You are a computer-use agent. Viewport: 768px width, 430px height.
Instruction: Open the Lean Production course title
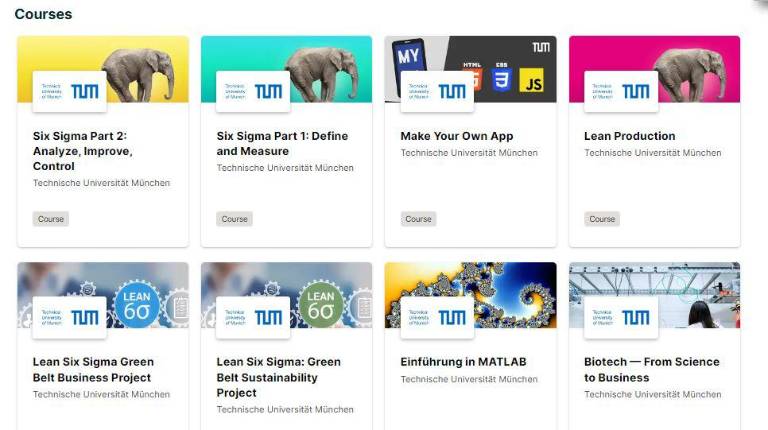point(629,136)
